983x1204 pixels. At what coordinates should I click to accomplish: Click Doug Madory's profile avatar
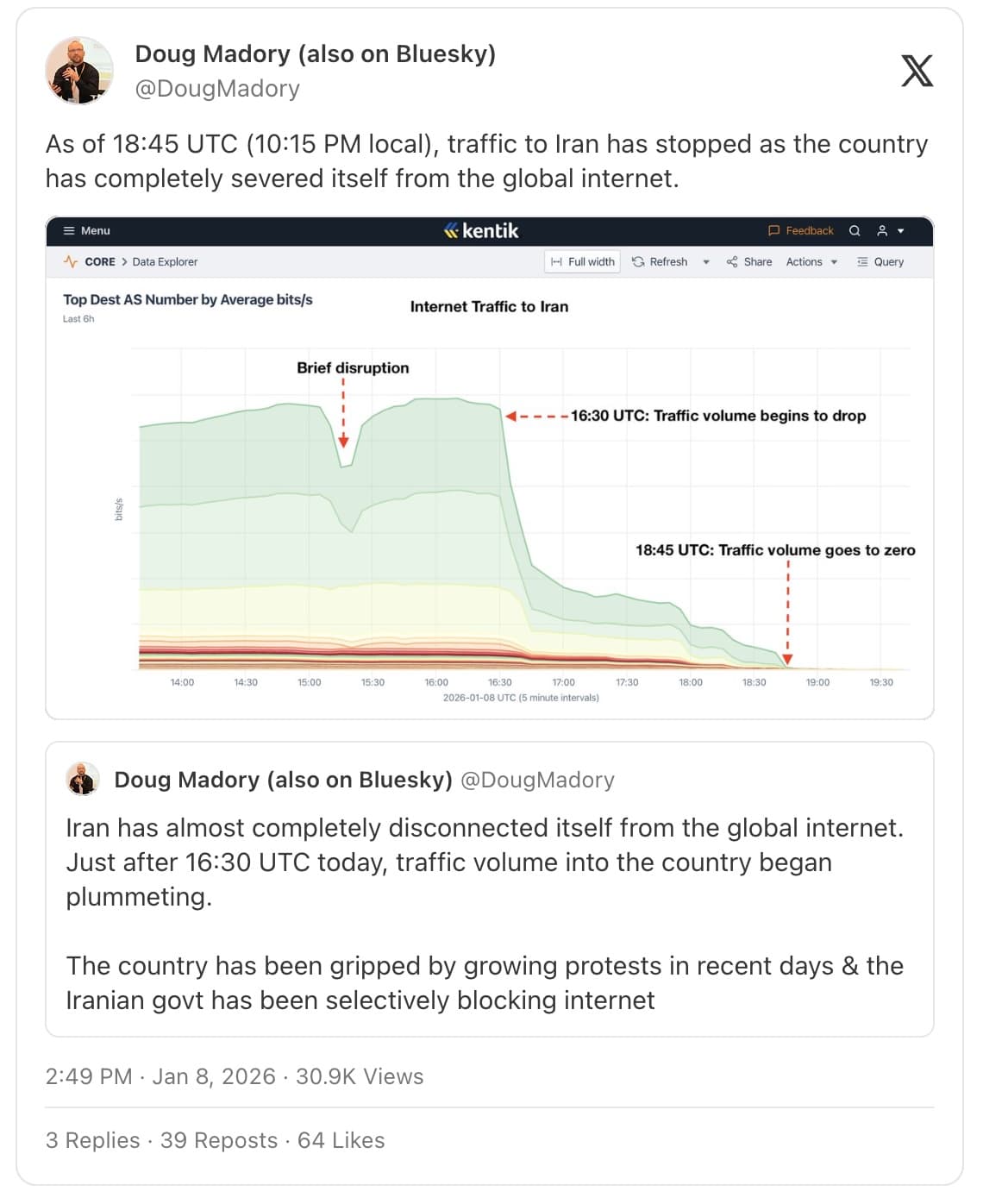pos(79,71)
